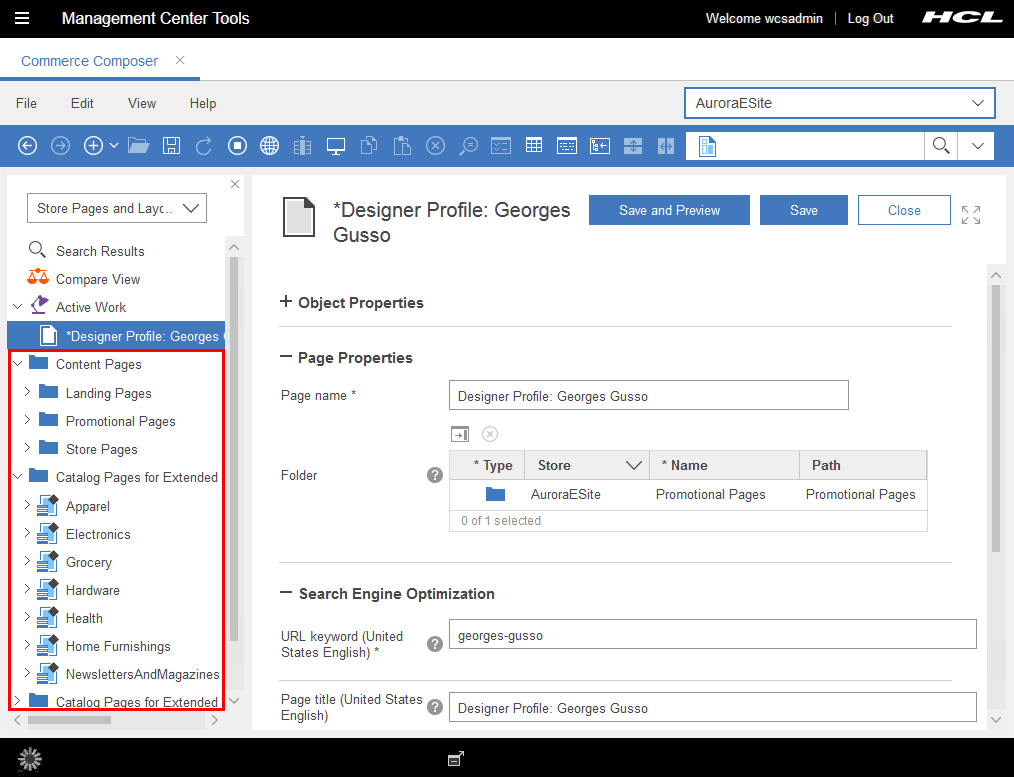Open a folder using the Open toolbar icon
The image size is (1014, 777).
(x=138, y=145)
